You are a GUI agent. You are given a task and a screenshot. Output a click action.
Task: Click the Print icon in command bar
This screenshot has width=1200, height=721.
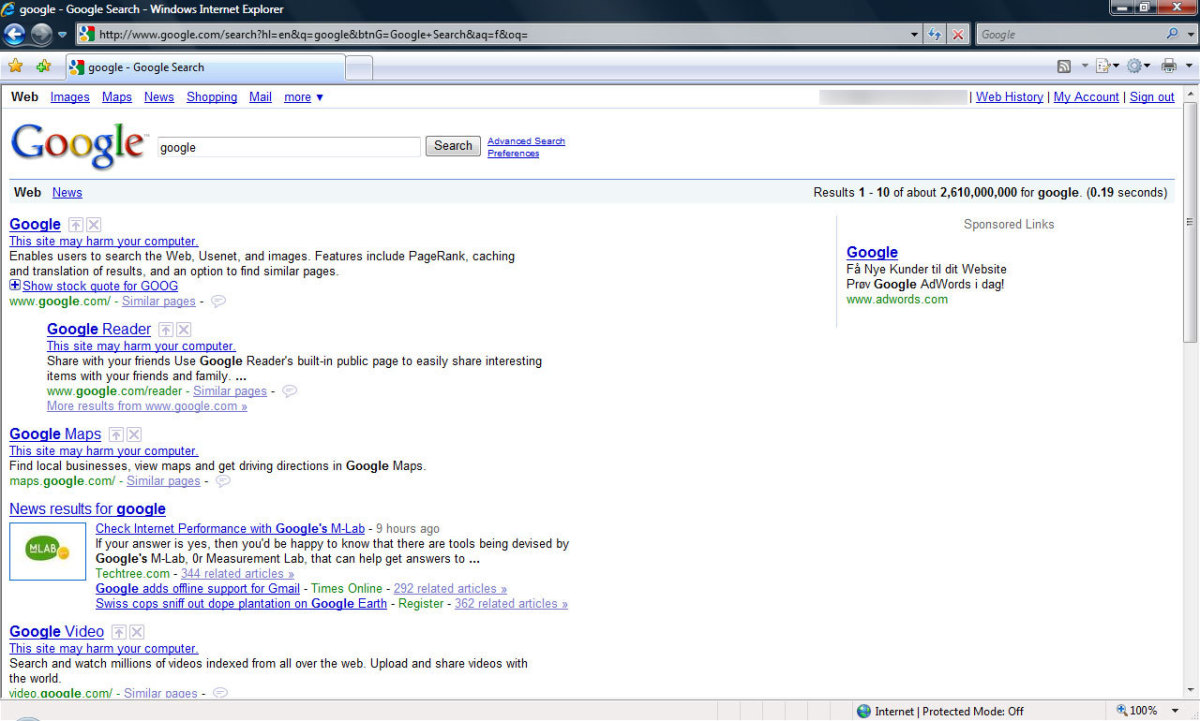[1168, 66]
